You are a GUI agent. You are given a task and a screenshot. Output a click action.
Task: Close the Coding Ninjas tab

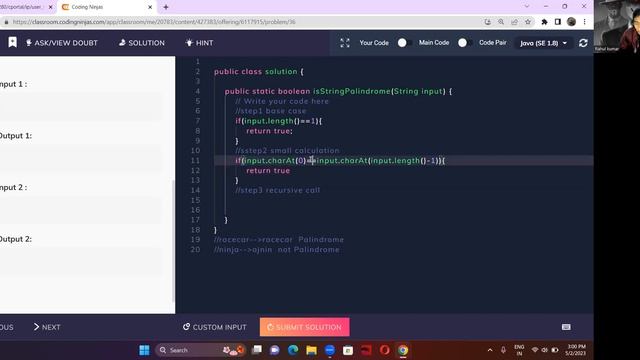(x=150, y=7)
